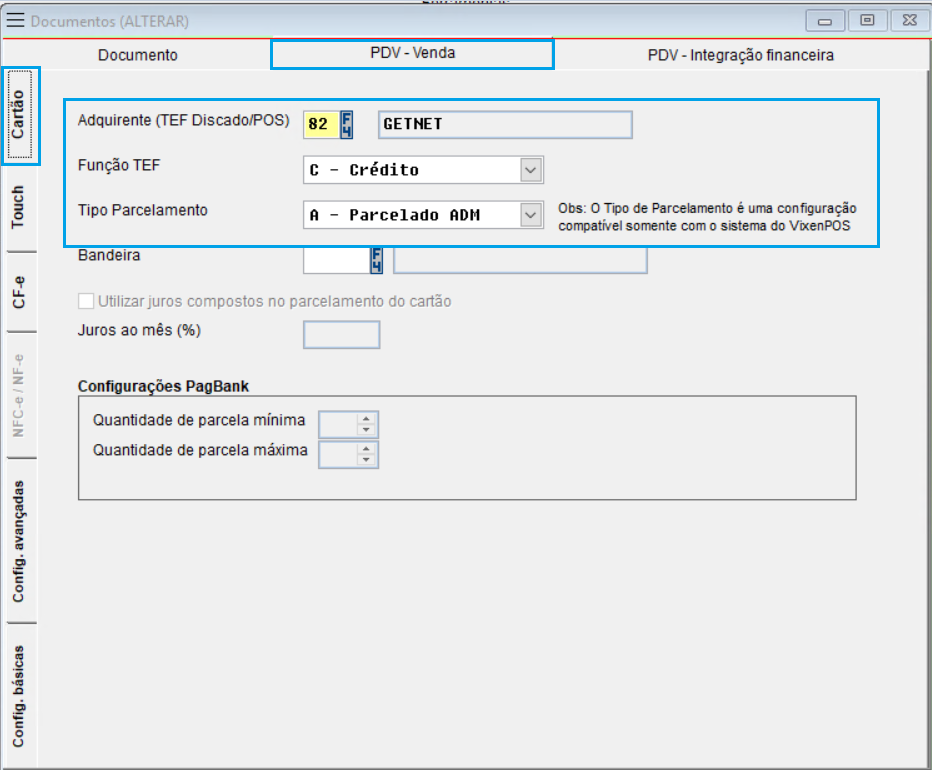The width and height of the screenshot is (932, 770).
Task: Click the Bandeira code input field
Action: point(336,260)
